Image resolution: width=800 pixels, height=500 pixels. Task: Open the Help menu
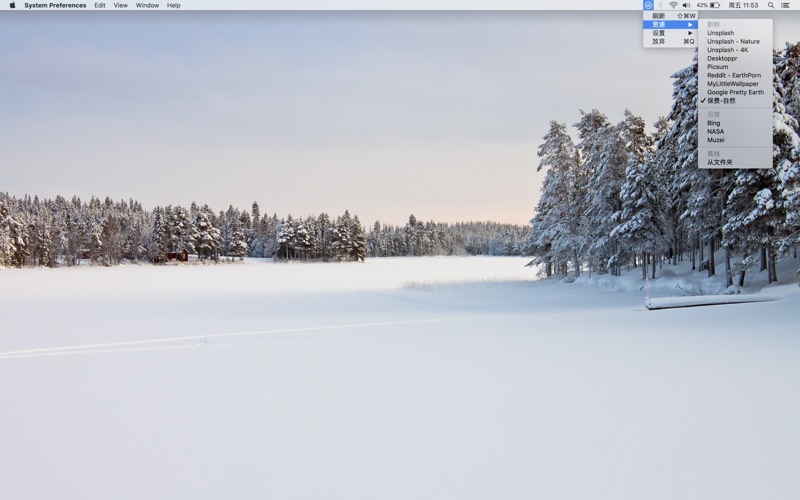click(173, 5)
